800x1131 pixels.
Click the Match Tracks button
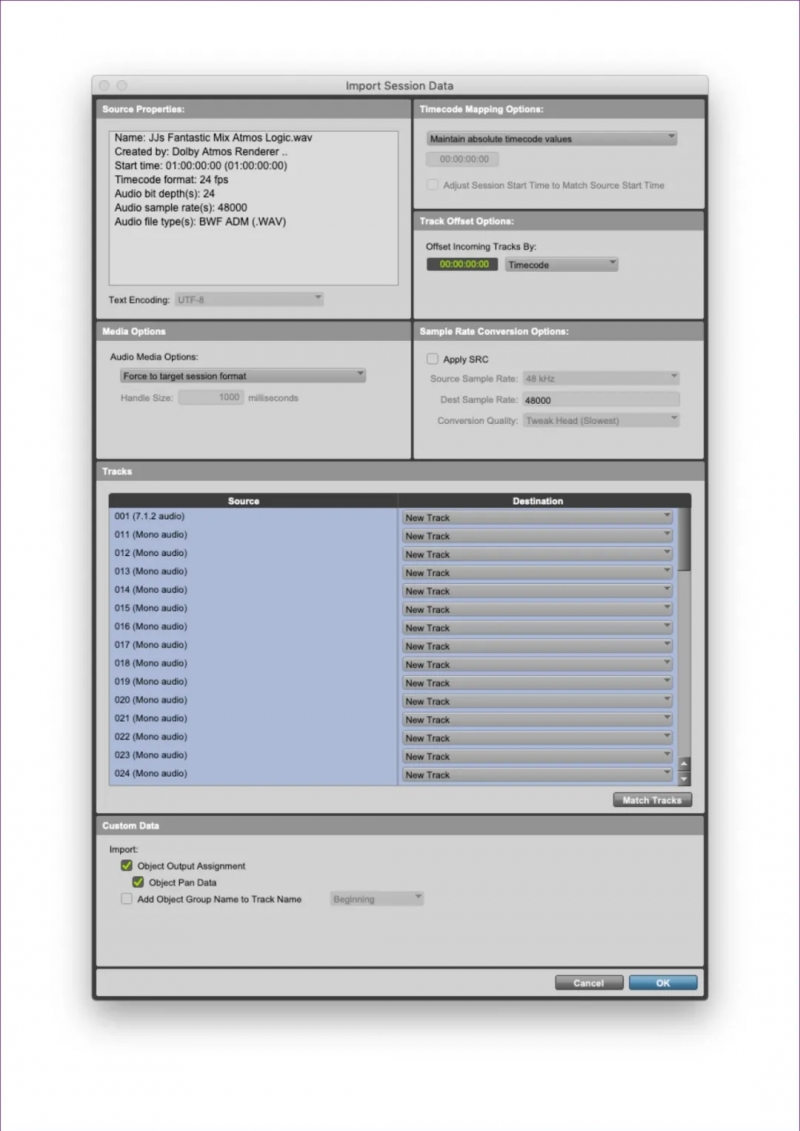(x=652, y=800)
